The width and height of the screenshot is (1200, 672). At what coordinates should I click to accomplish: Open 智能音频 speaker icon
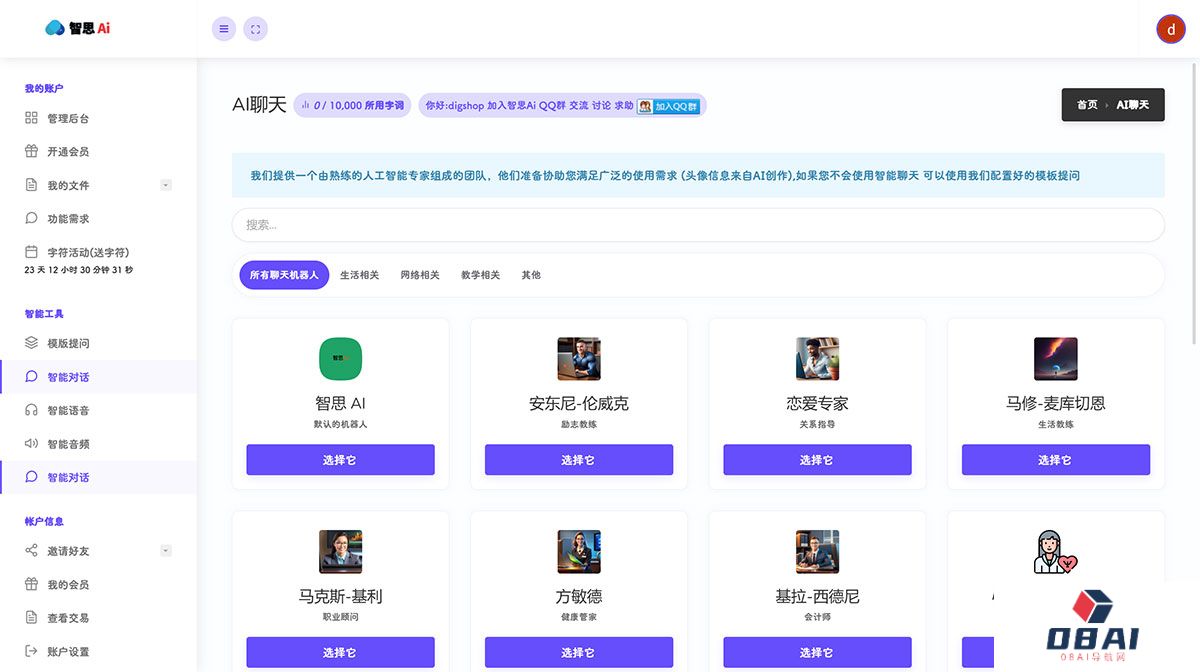(31, 444)
